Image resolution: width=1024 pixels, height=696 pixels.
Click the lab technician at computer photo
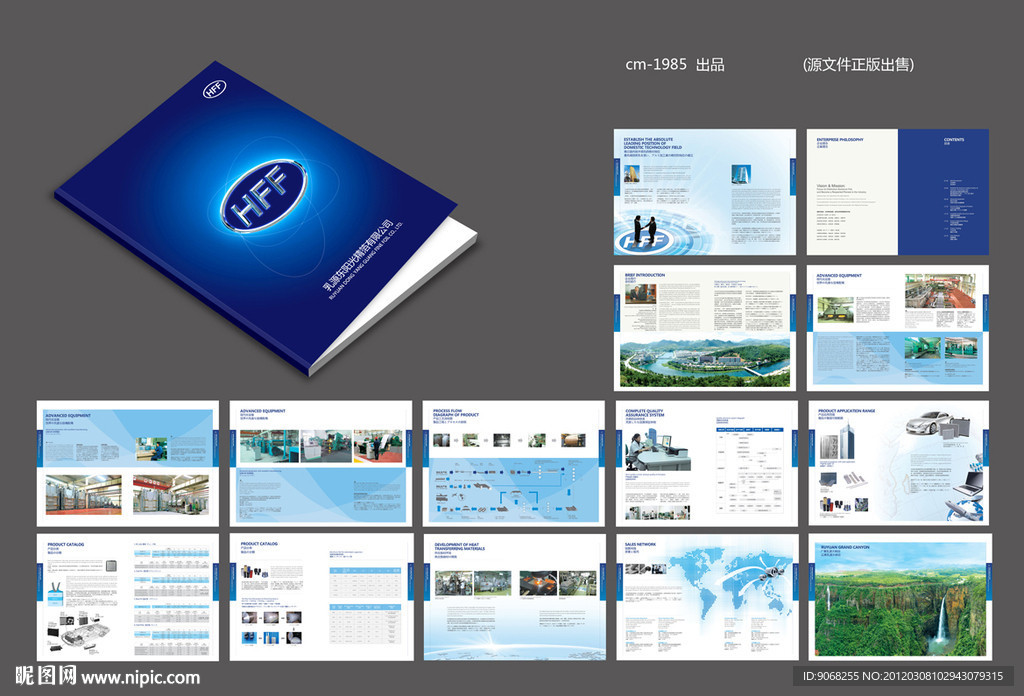coord(657,451)
